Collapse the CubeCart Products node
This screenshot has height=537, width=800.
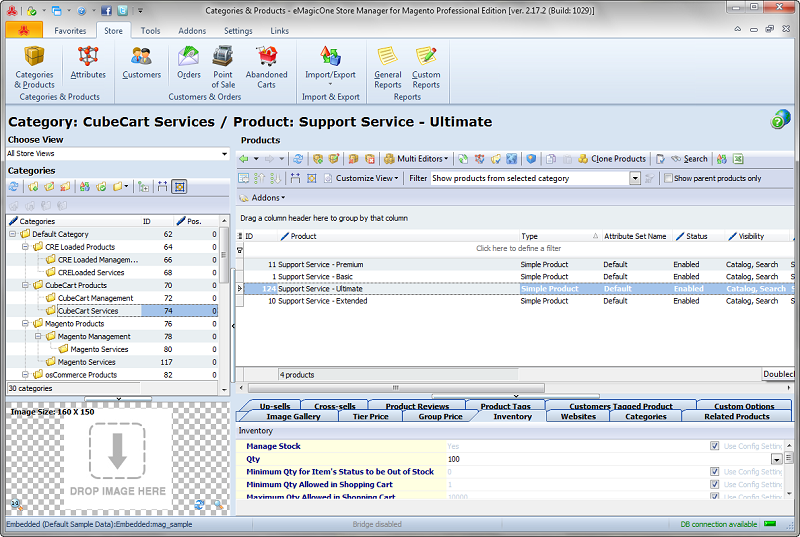25,285
